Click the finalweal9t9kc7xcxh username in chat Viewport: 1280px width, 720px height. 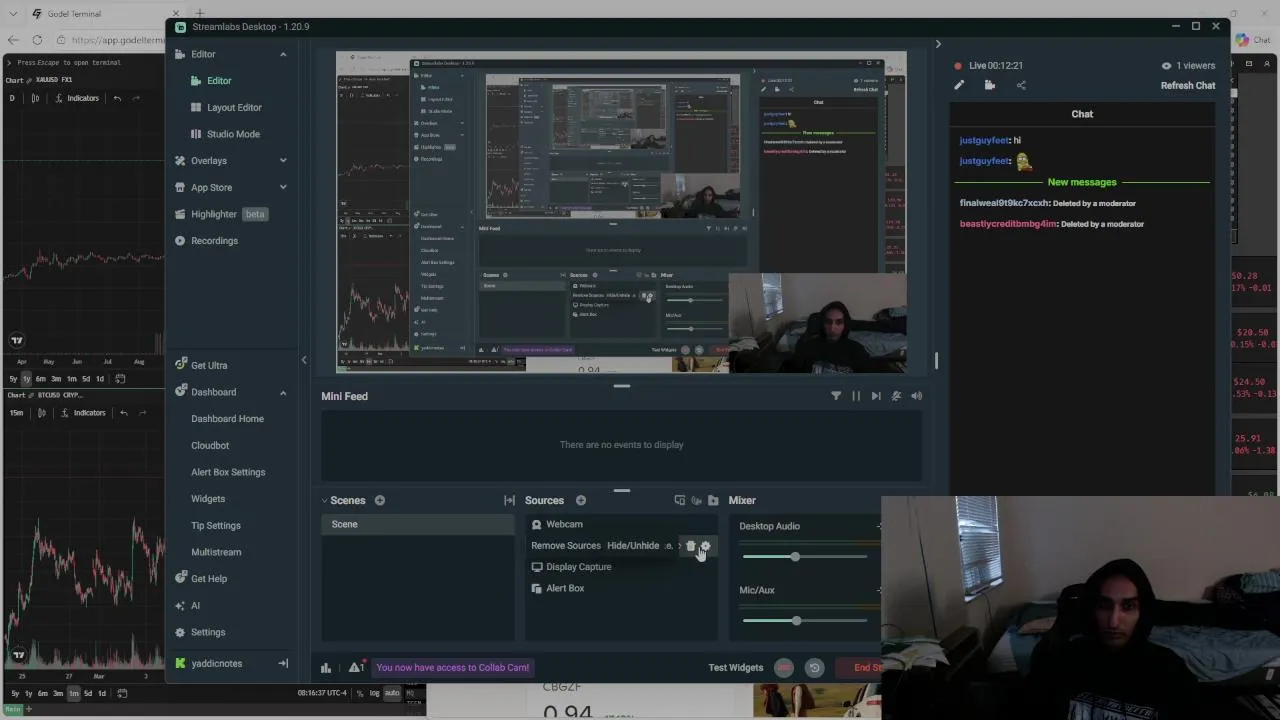tap(1004, 204)
